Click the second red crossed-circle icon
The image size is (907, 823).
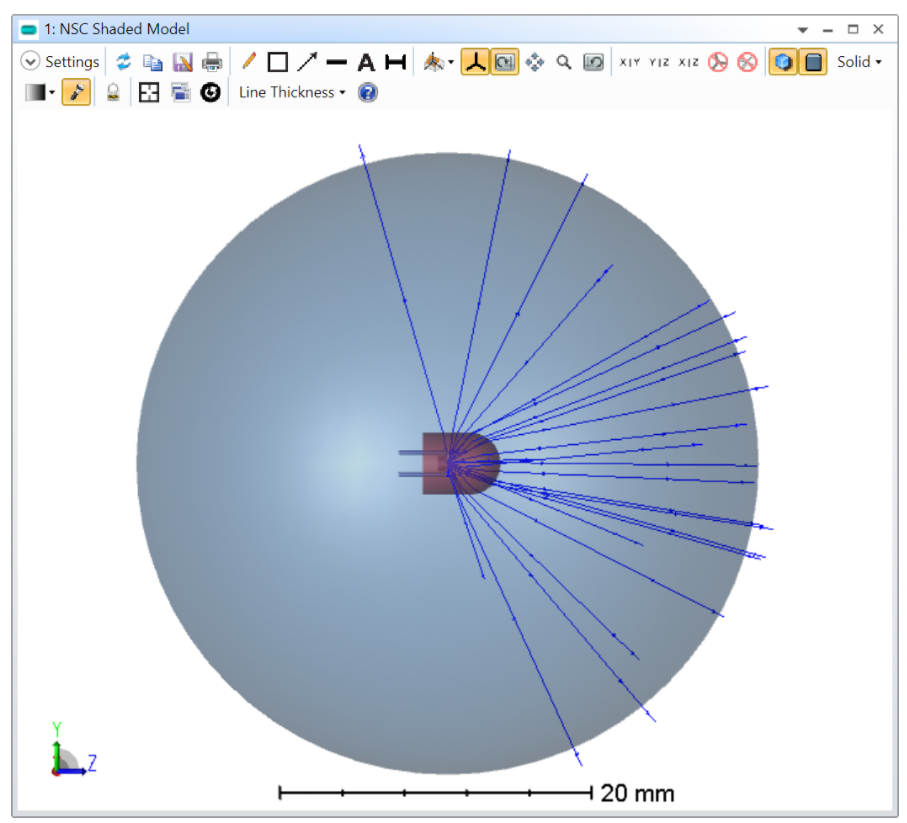click(x=747, y=61)
